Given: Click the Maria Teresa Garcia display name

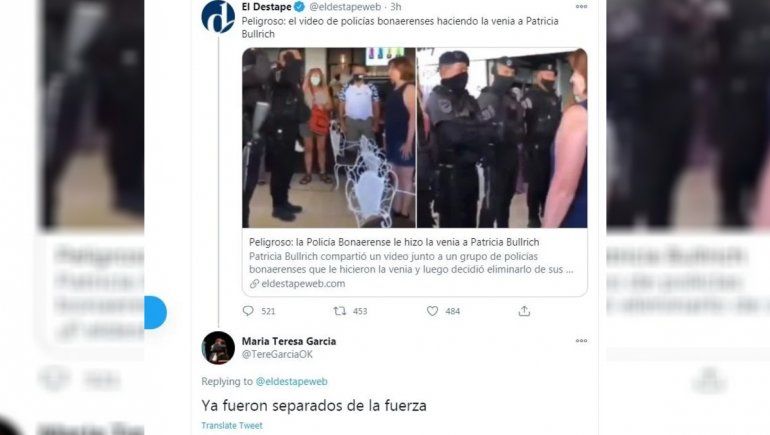Looking at the screenshot, I should point(289,341).
